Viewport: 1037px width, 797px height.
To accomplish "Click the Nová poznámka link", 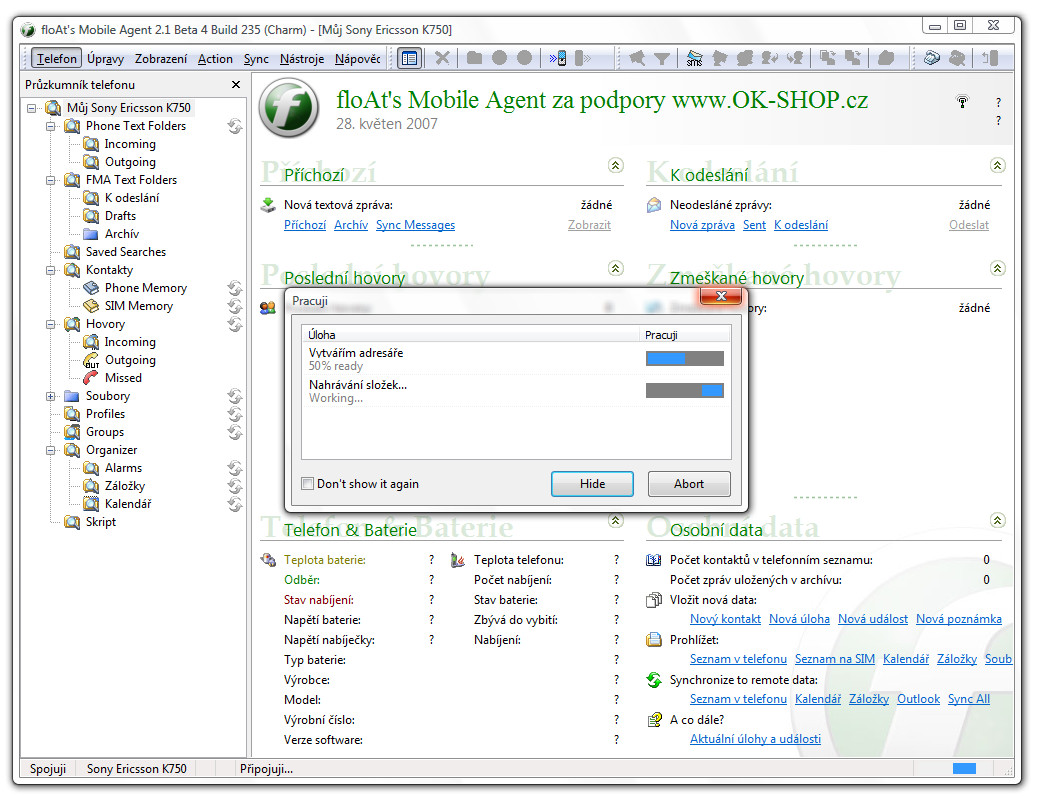I will coord(958,619).
